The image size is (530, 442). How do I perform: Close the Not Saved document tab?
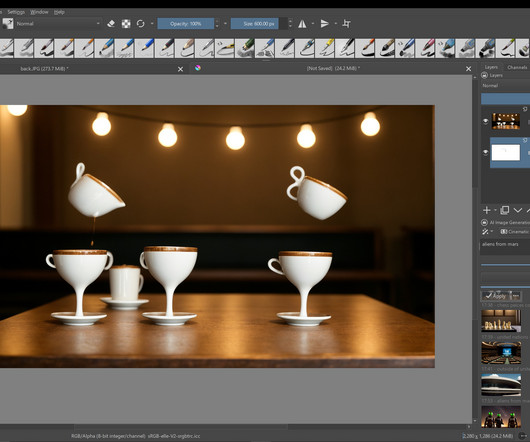pos(468,69)
